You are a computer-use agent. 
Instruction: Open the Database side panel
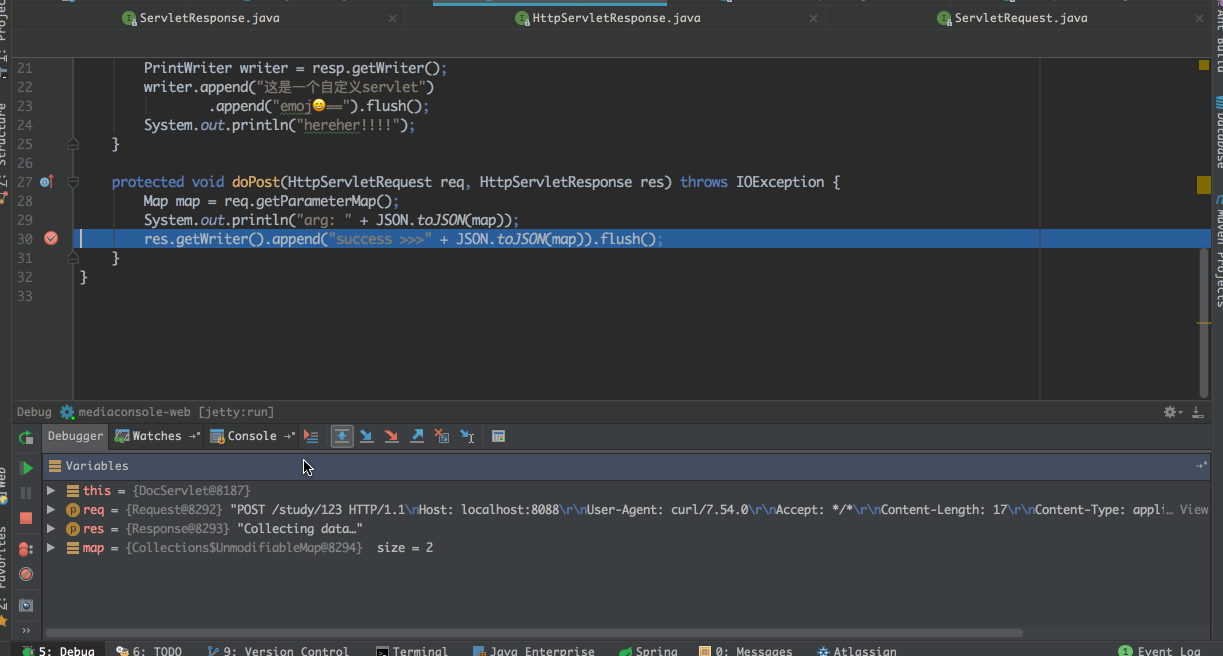click(x=1217, y=132)
